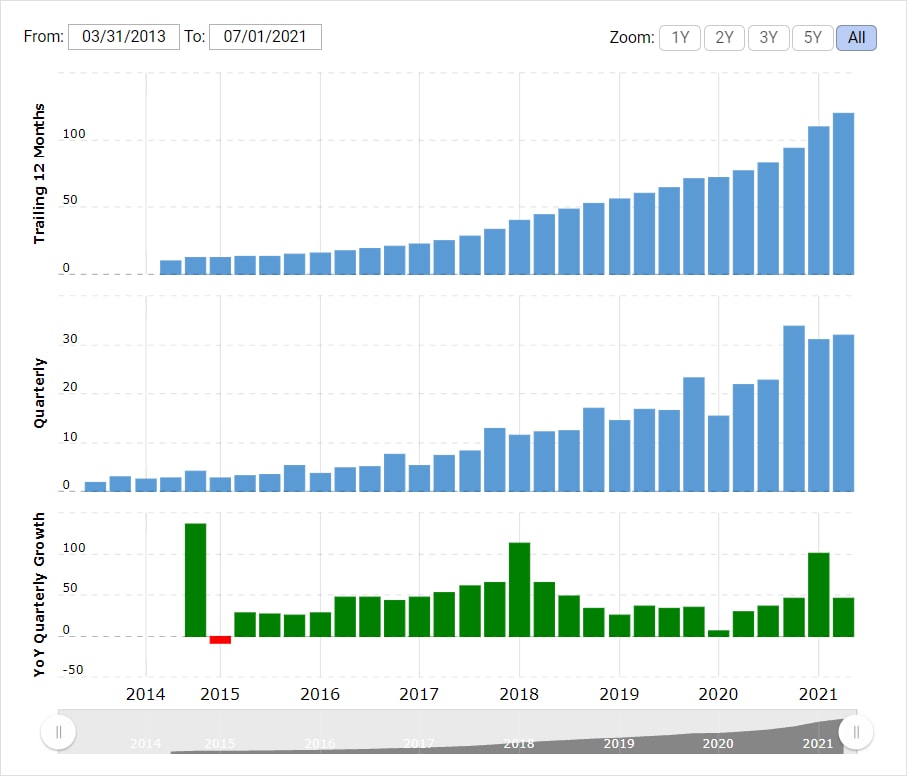The width and height of the screenshot is (907, 776).
Task: Click the tallest Quarterly chart bar
Action: click(x=793, y=408)
